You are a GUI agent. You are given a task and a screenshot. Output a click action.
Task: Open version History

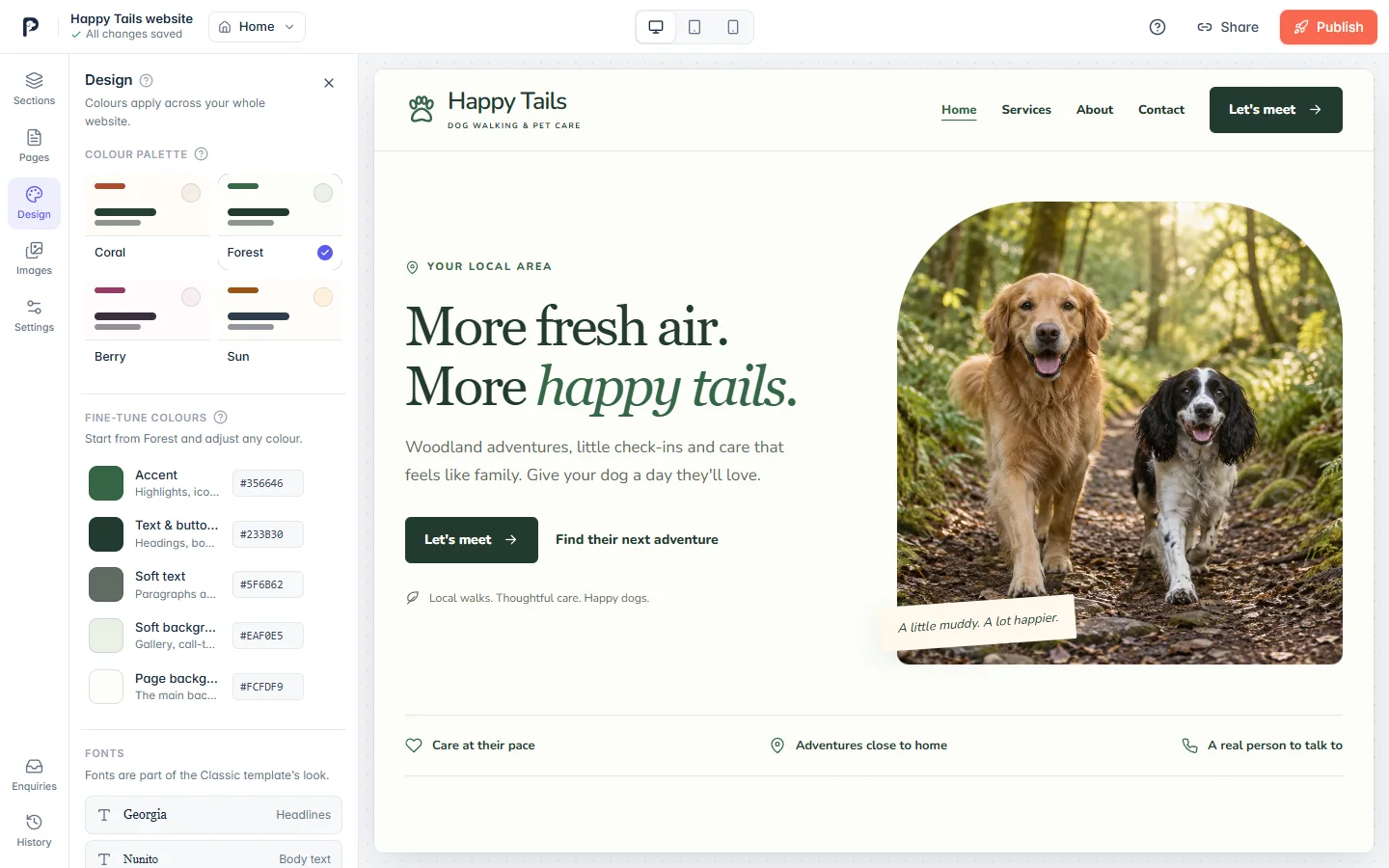click(x=34, y=830)
